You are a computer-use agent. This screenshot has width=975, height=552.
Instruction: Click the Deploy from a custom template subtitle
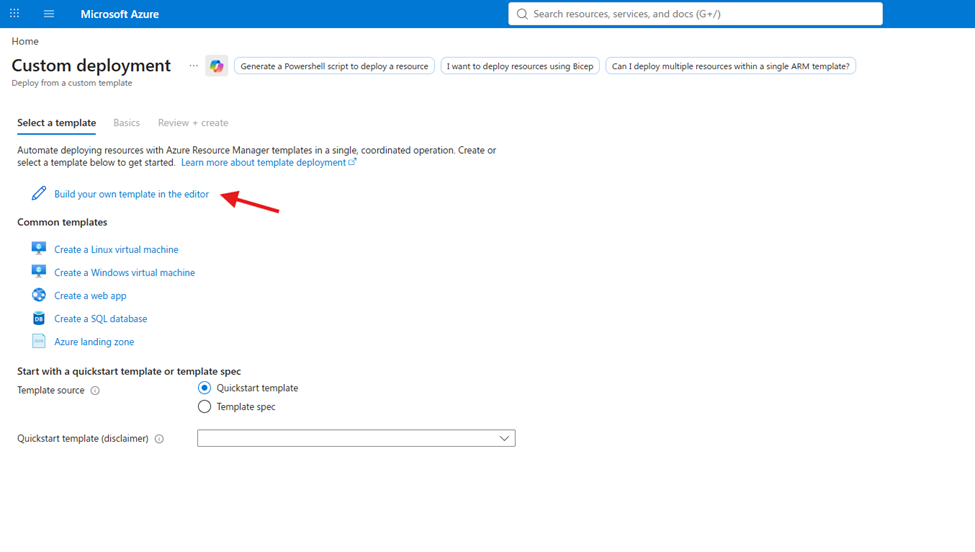pos(72,83)
